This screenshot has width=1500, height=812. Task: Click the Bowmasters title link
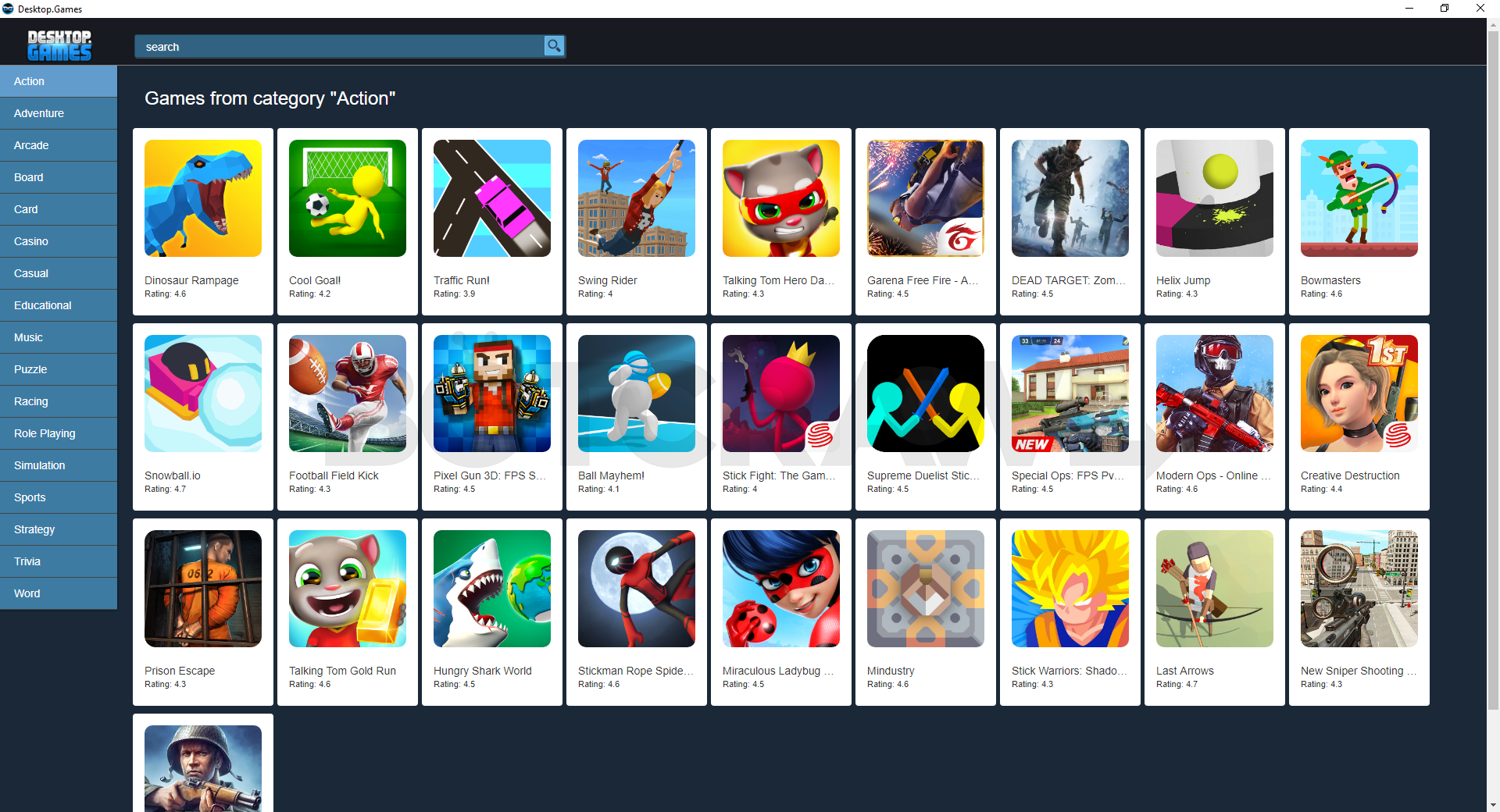[x=1330, y=280]
